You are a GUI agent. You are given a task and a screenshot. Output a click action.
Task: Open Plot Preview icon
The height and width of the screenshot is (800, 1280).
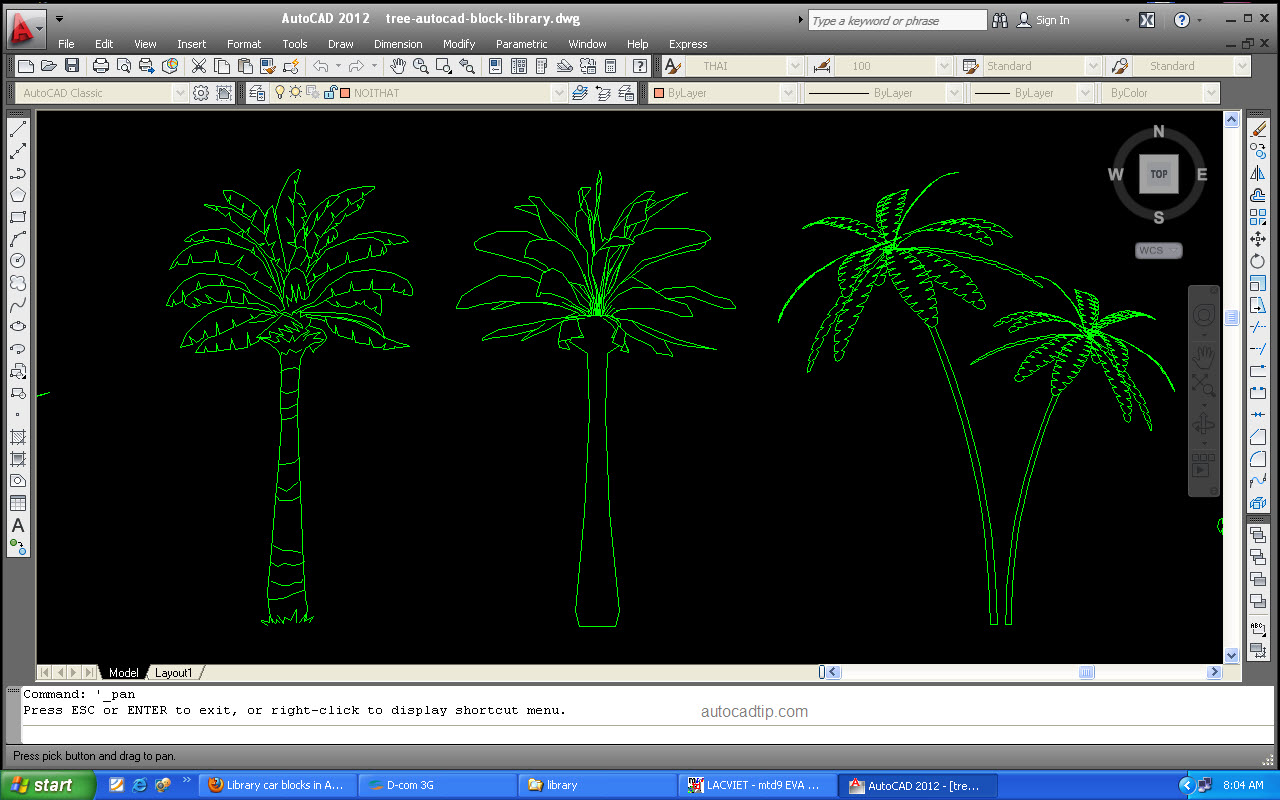[124, 66]
